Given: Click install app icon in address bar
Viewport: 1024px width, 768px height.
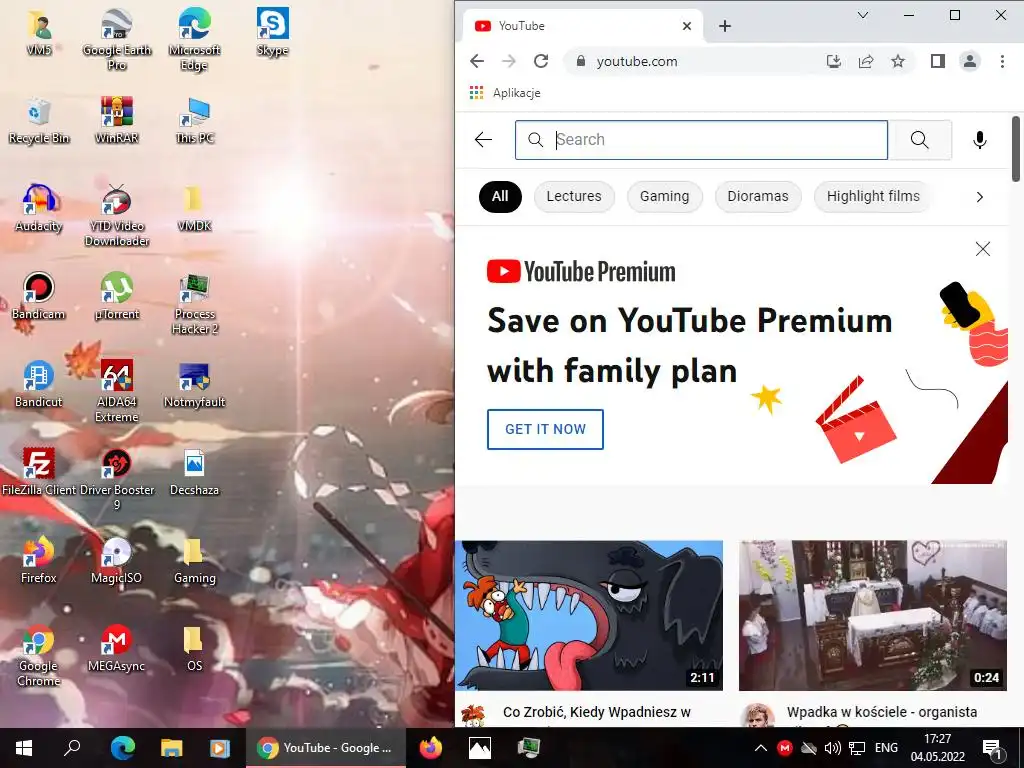Looking at the screenshot, I should coord(833,61).
